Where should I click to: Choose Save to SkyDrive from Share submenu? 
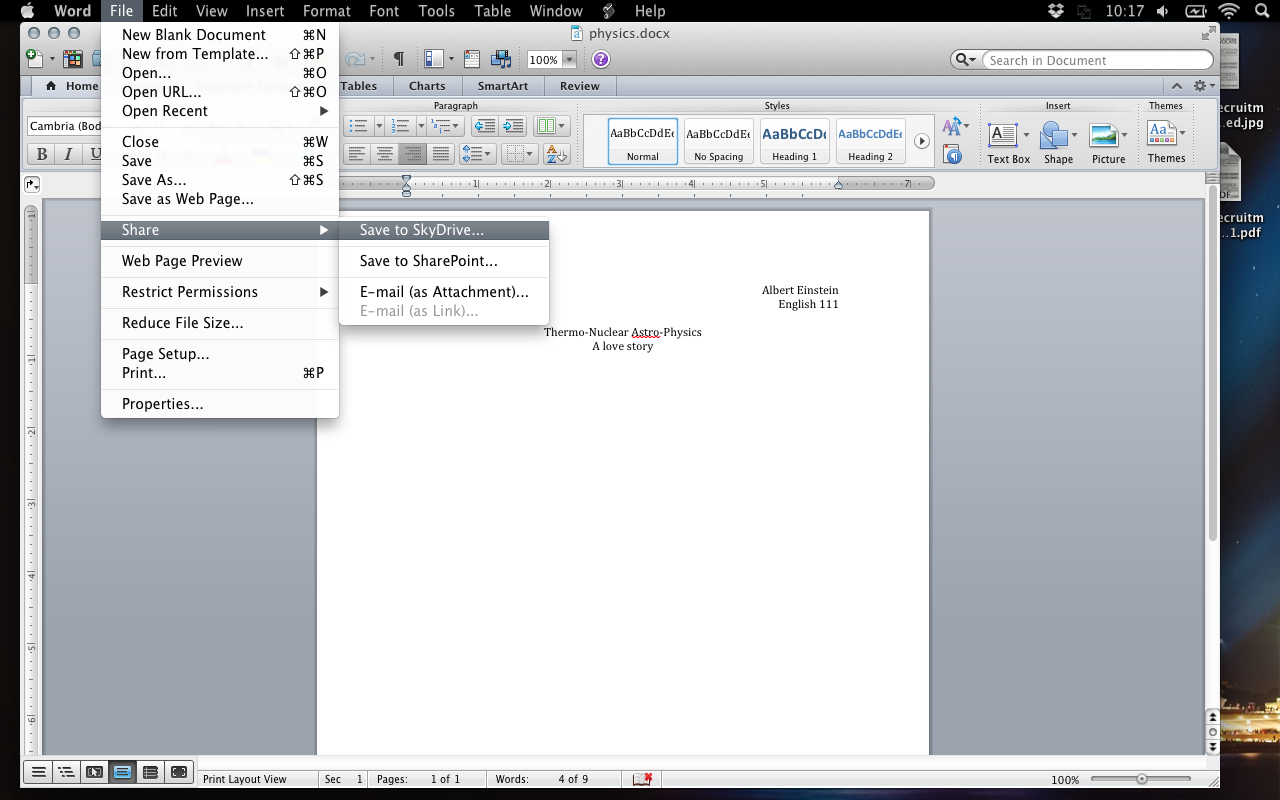point(421,230)
